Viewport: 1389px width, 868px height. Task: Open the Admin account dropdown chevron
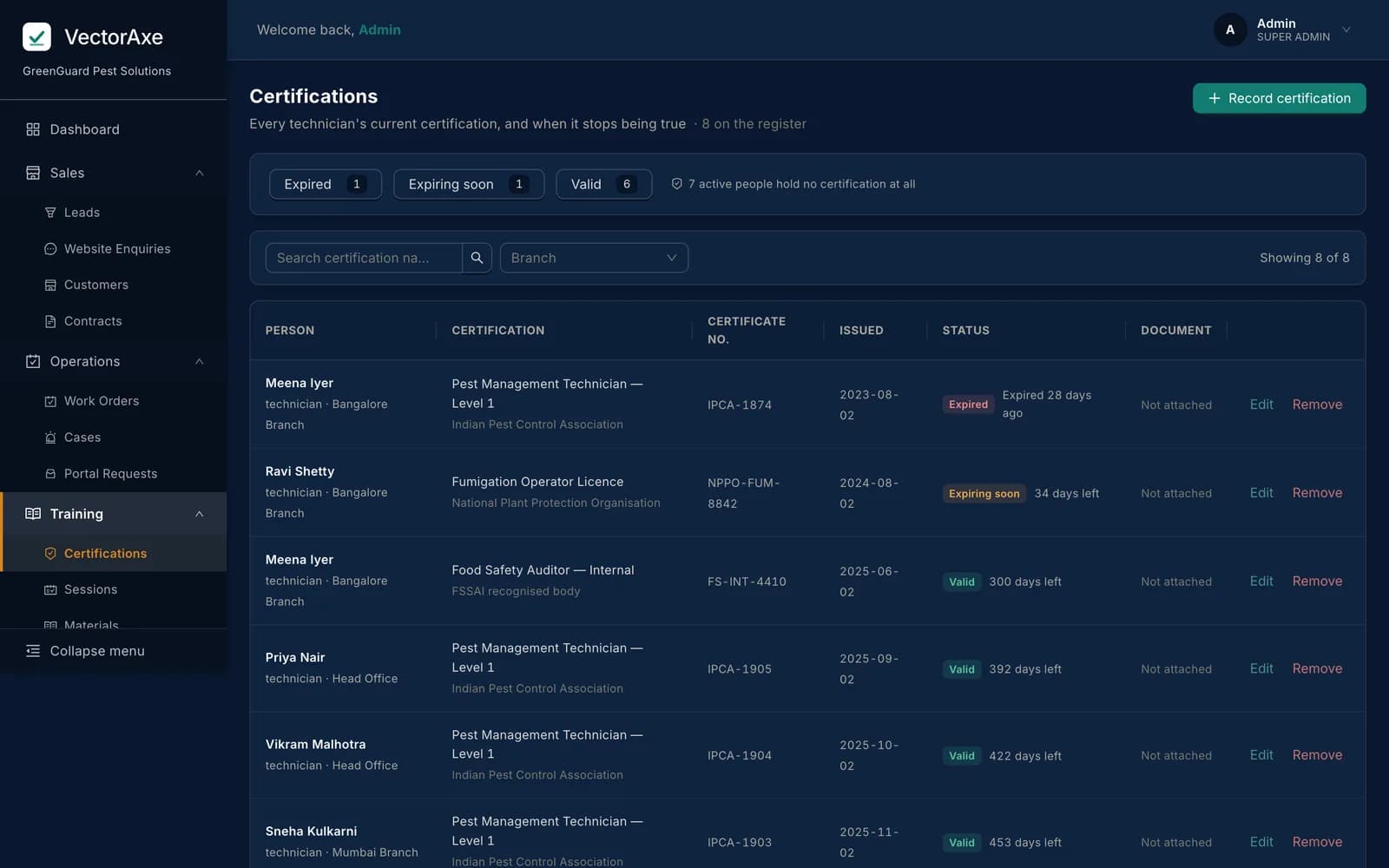[x=1346, y=30]
